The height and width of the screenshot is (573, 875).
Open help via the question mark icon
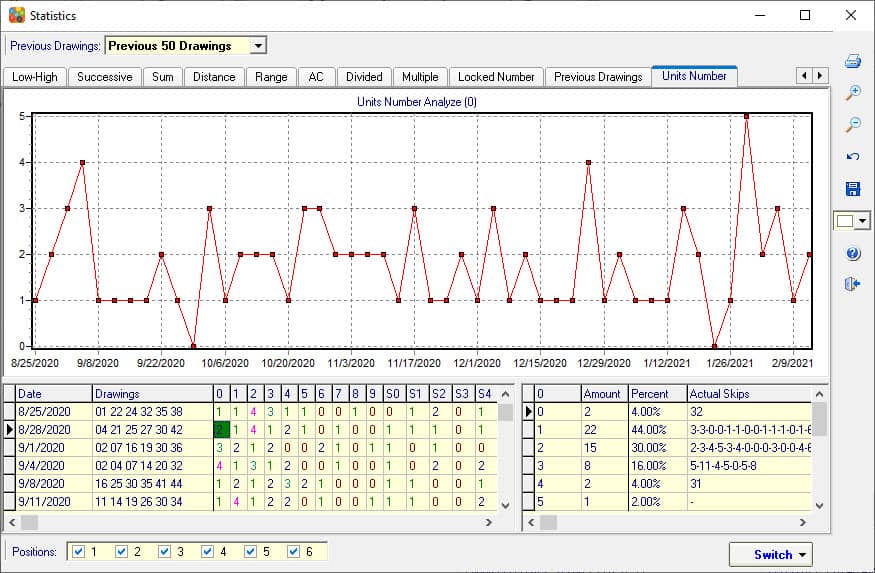coord(853,253)
